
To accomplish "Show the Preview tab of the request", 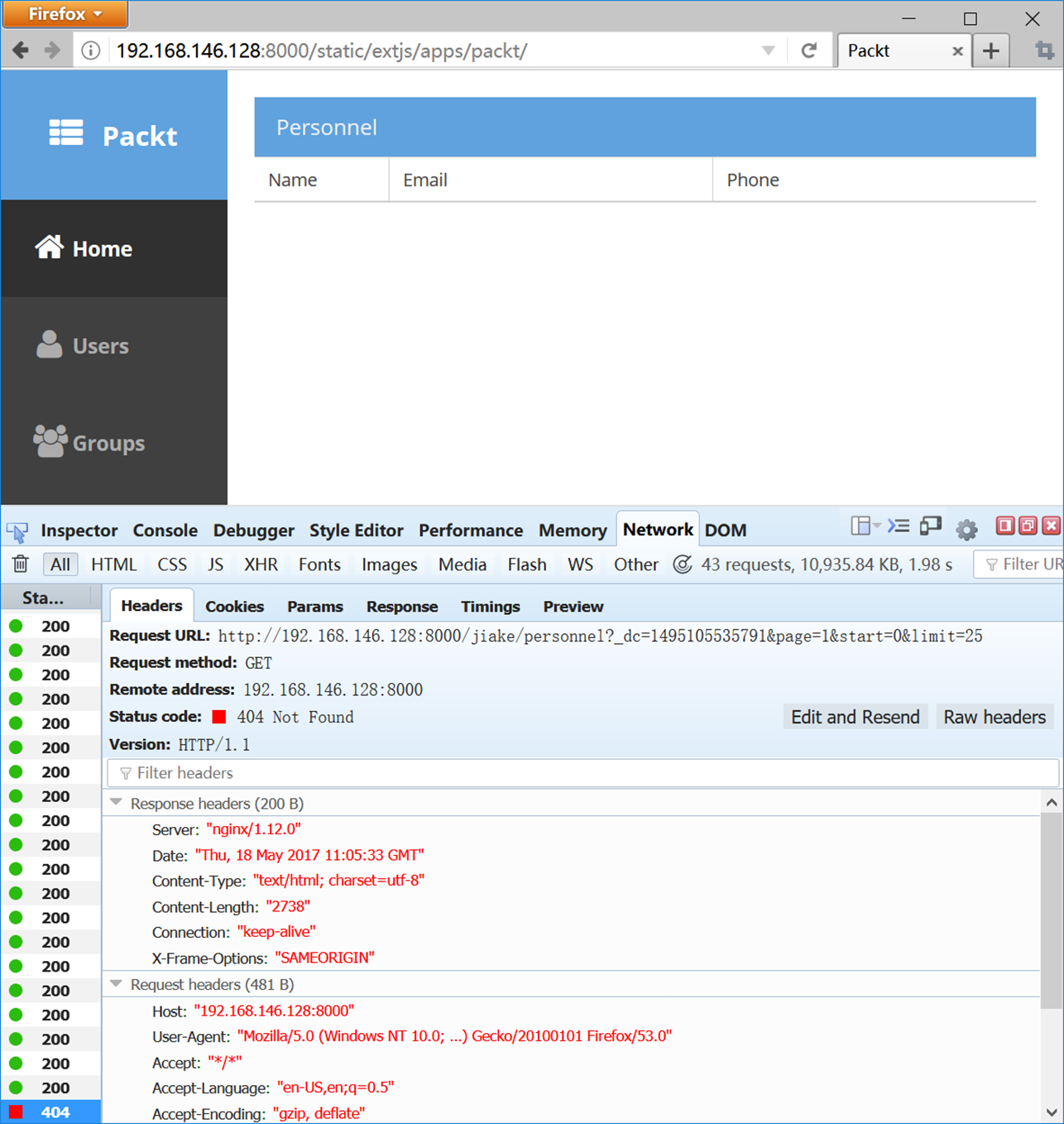I will point(573,607).
